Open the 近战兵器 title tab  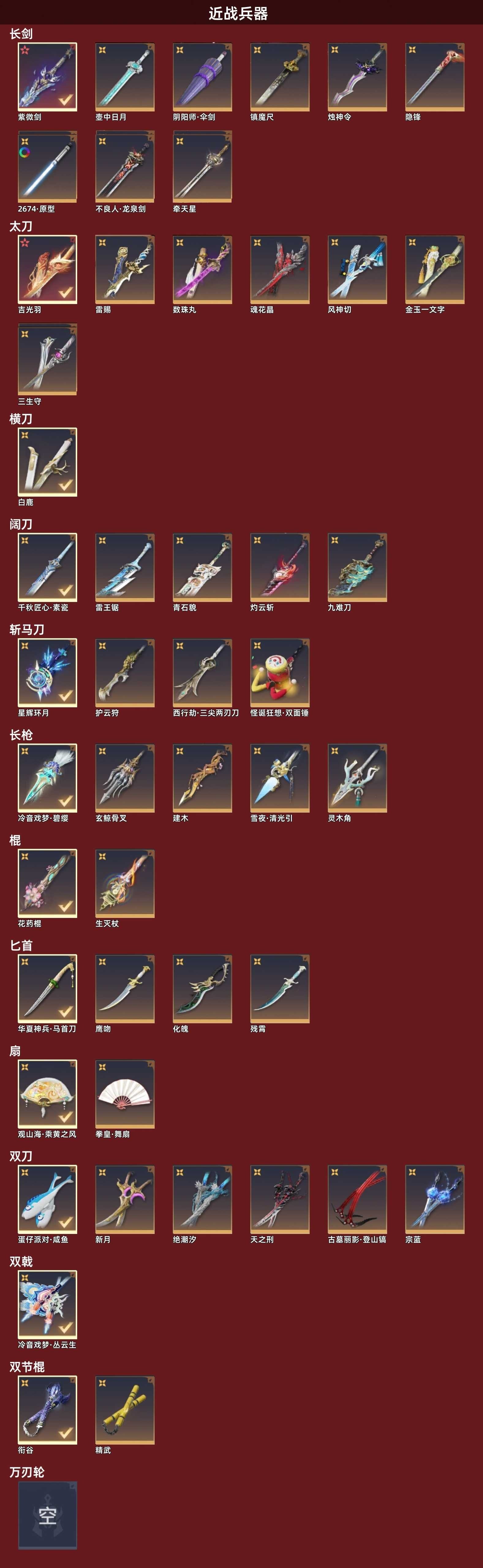[238, 13]
